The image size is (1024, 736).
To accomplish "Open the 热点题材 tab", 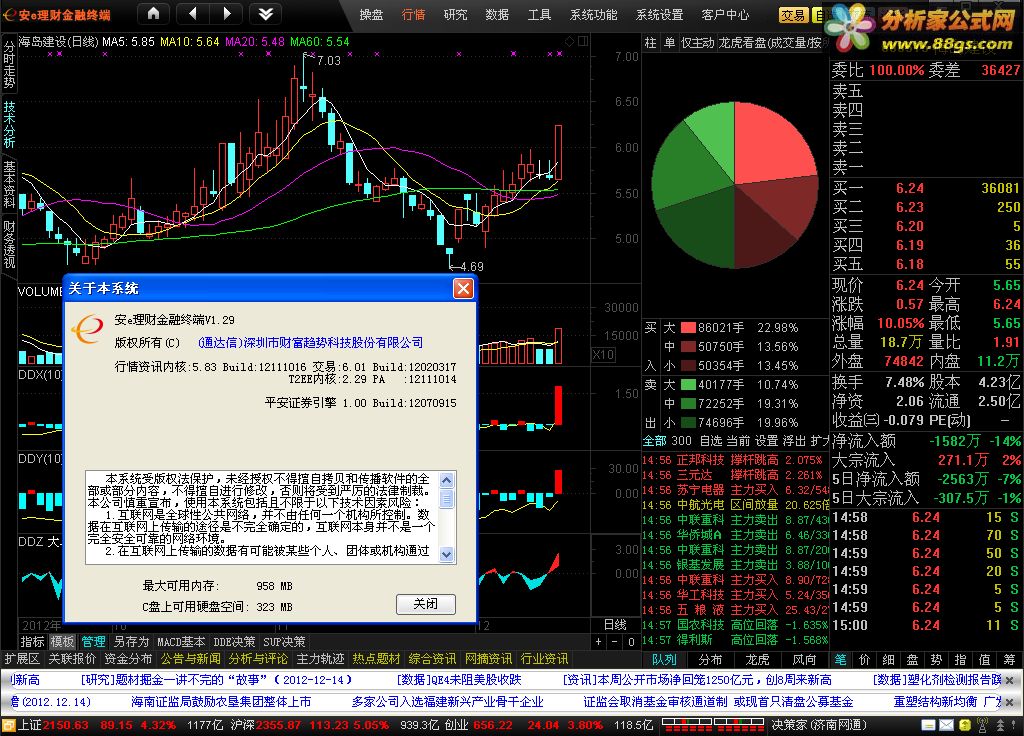I will point(376,659).
